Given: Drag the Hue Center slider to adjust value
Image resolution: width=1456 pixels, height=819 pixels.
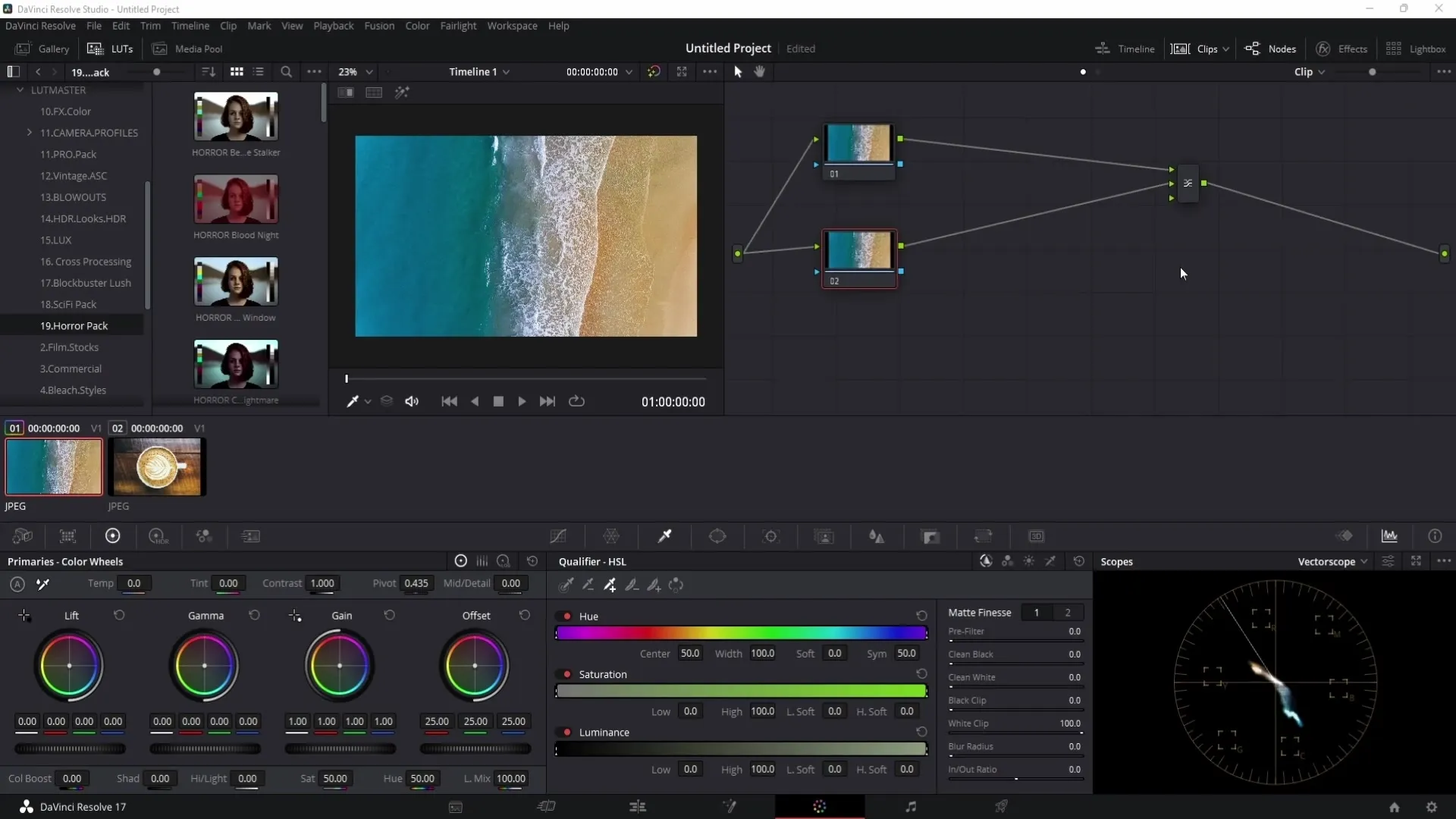Looking at the screenshot, I should (x=691, y=653).
